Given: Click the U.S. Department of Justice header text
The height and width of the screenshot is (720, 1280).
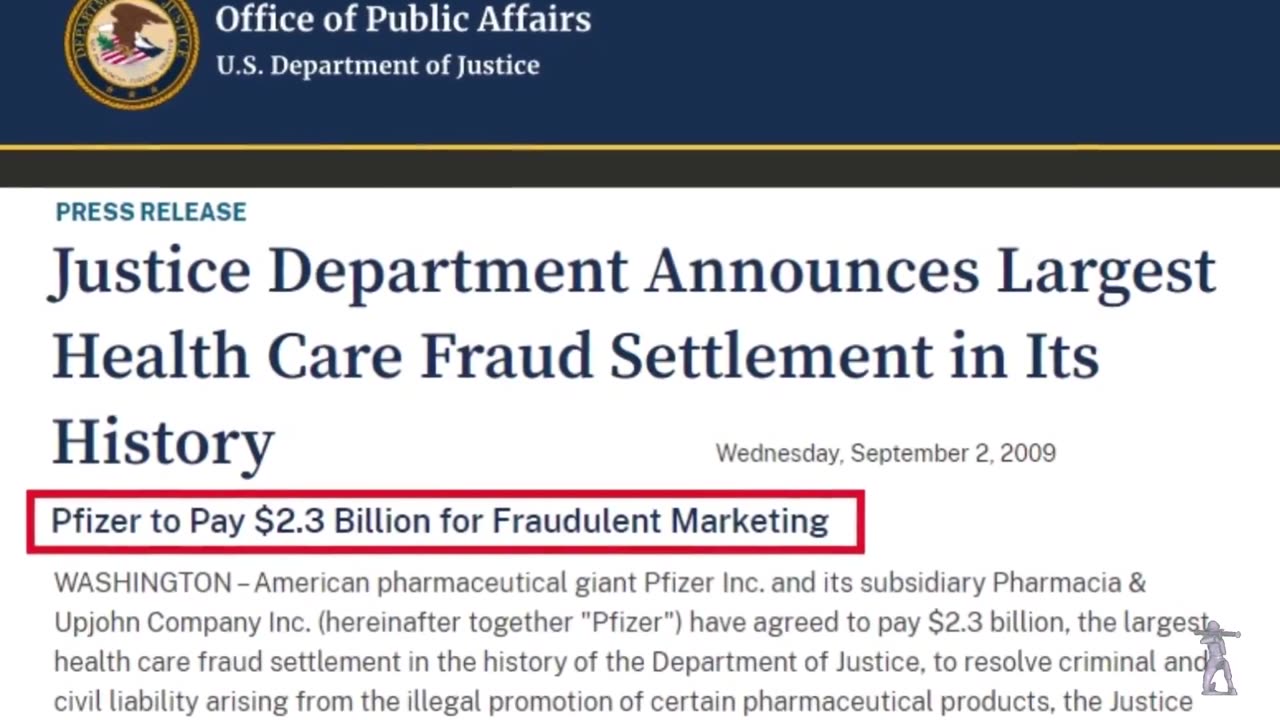Looking at the screenshot, I should tap(378, 66).
